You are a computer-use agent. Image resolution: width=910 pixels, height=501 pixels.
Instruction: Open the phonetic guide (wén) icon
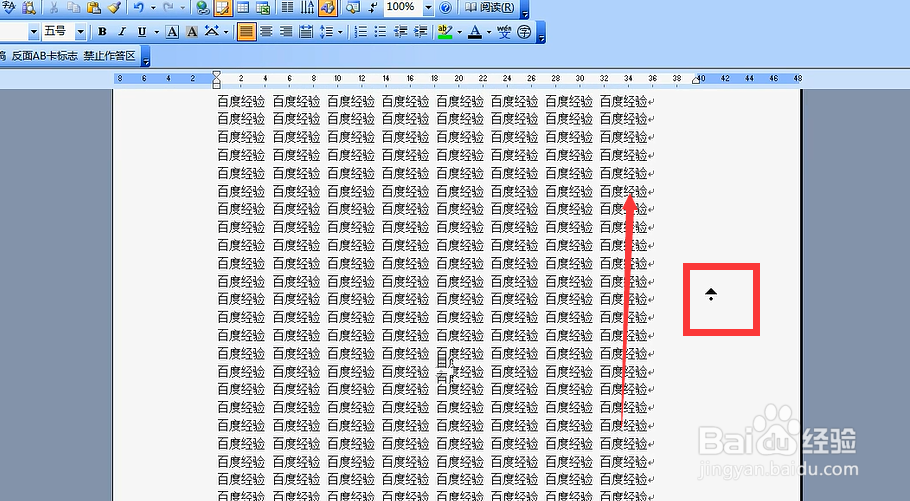(x=504, y=31)
